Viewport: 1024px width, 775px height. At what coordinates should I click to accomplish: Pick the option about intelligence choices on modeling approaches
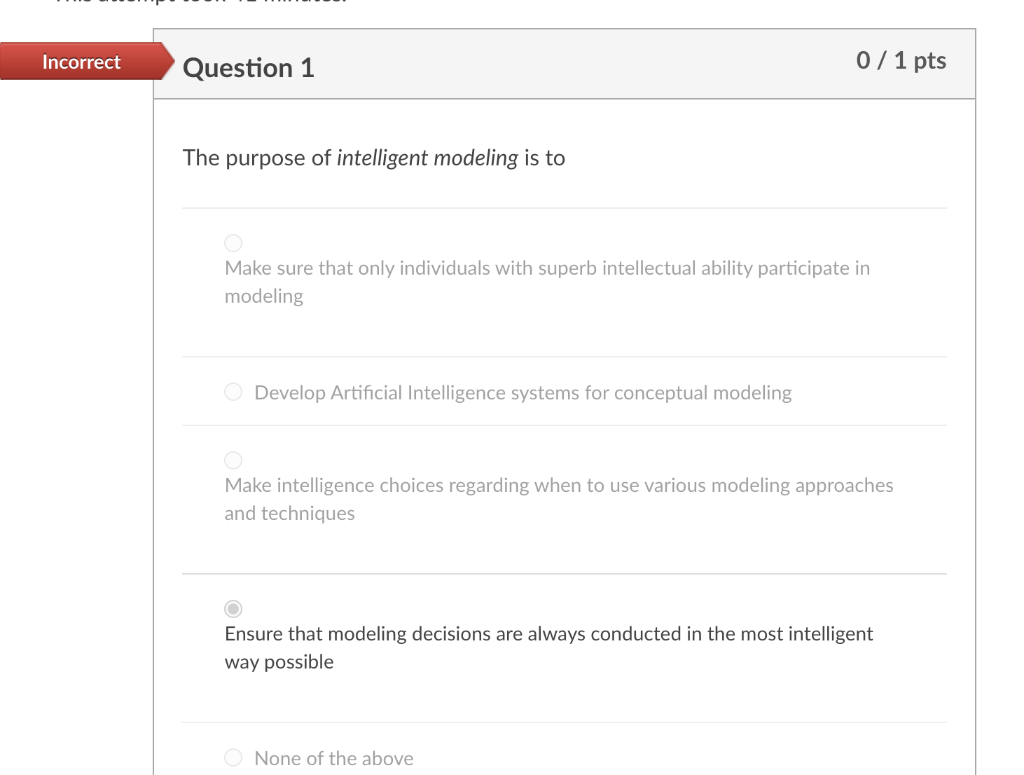pyautogui.click(x=232, y=459)
